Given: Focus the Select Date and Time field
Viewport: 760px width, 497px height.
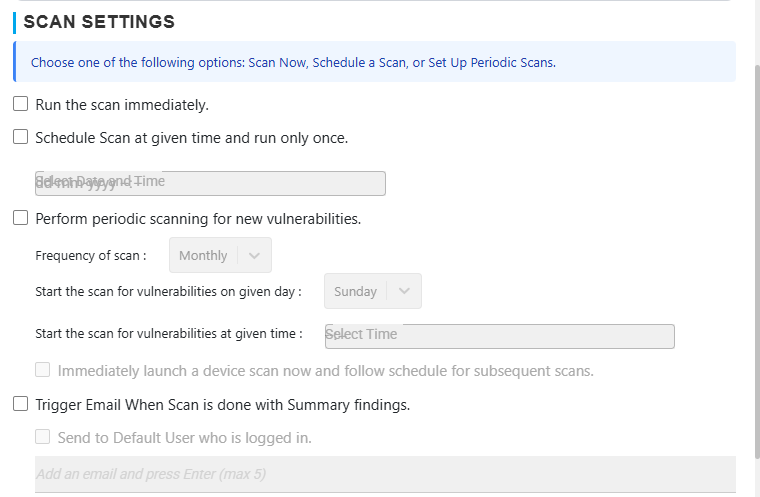Looking at the screenshot, I should (210, 183).
